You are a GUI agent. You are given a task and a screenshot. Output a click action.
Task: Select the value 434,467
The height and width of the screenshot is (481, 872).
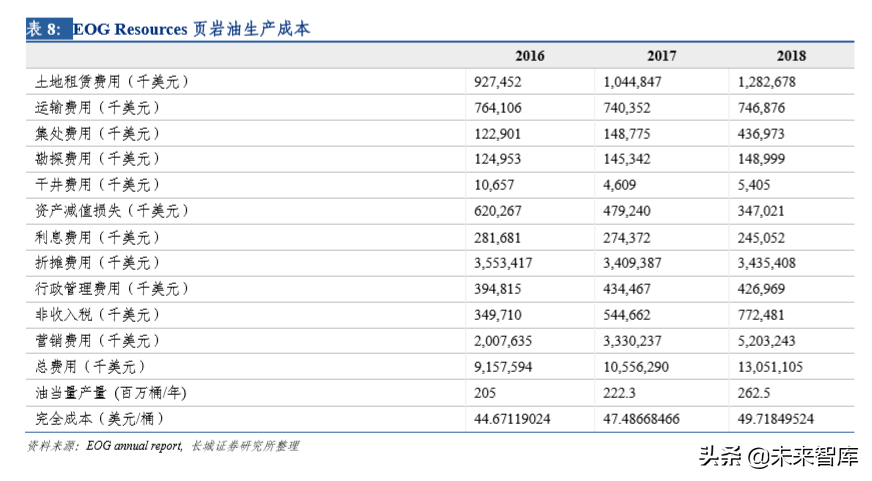(627, 289)
